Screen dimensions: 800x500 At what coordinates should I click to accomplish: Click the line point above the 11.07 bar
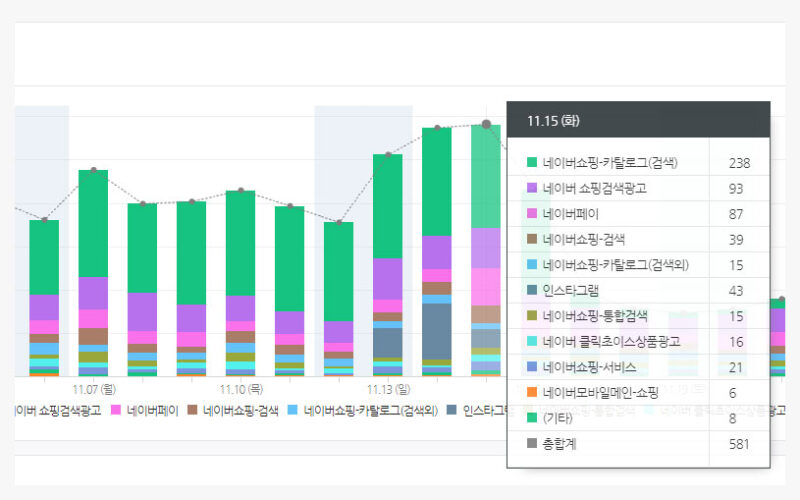tap(93, 170)
